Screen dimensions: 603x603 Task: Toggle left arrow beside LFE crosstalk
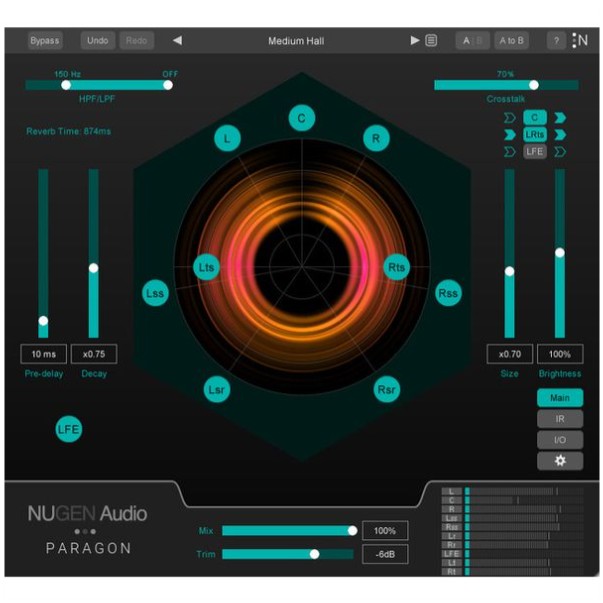pos(510,152)
